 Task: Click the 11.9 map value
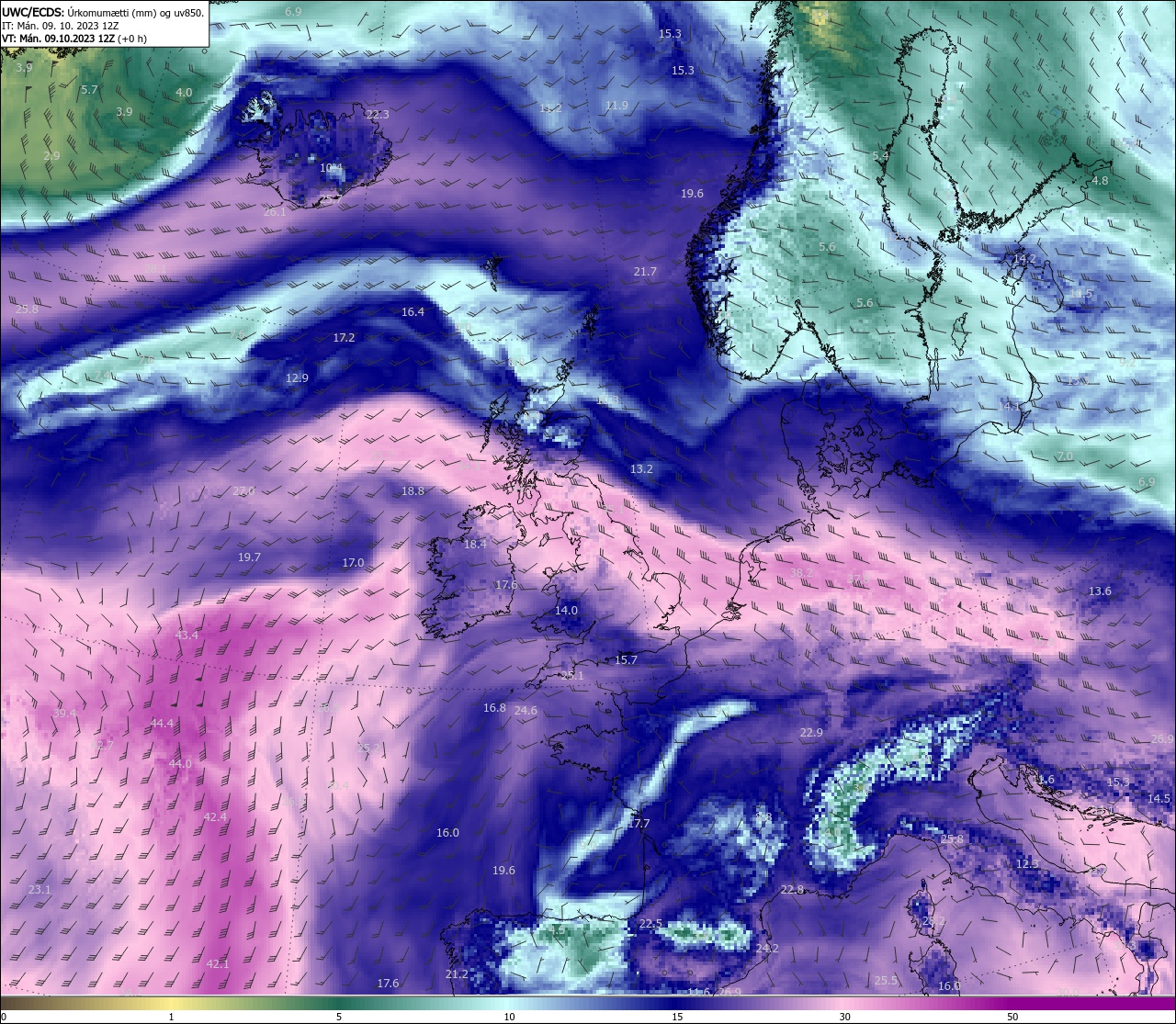tap(616, 106)
